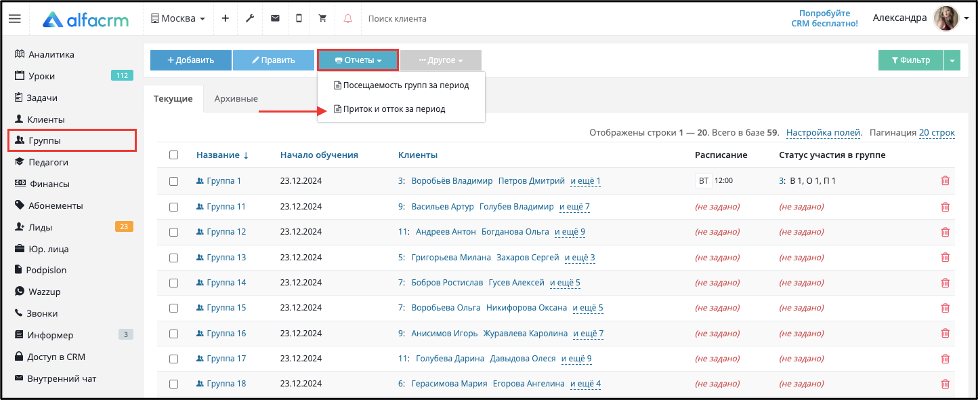The image size is (979, 402).
Task: Click the Фильтр button
Action: pyautogui.click(x=911, y=61)
